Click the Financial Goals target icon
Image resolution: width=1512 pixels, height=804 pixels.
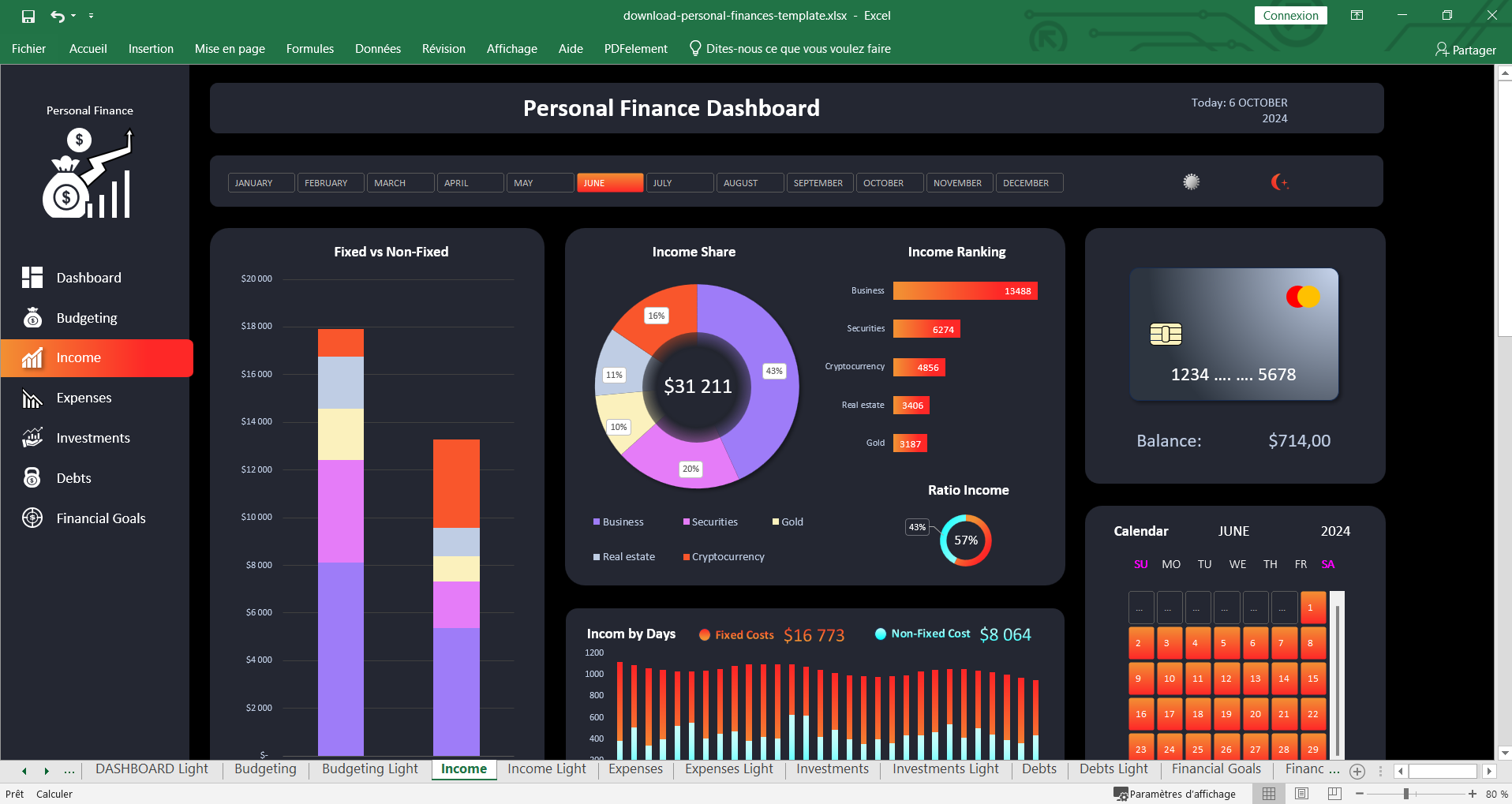[32, 518]
